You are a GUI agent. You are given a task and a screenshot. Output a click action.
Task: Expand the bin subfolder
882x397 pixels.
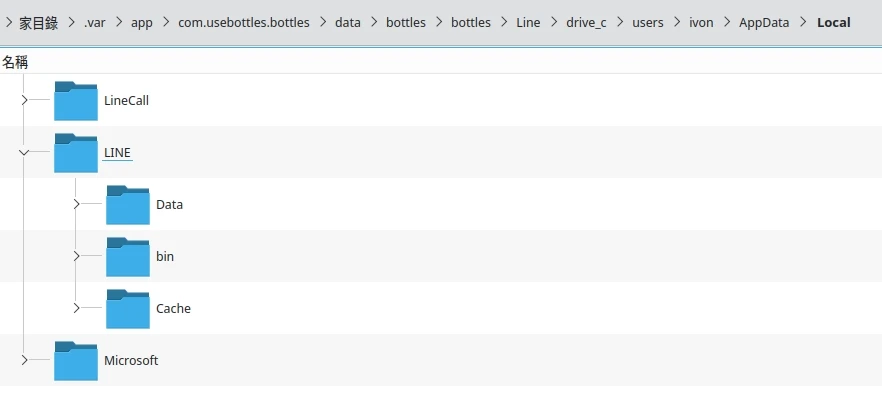[x=76, y=256]
